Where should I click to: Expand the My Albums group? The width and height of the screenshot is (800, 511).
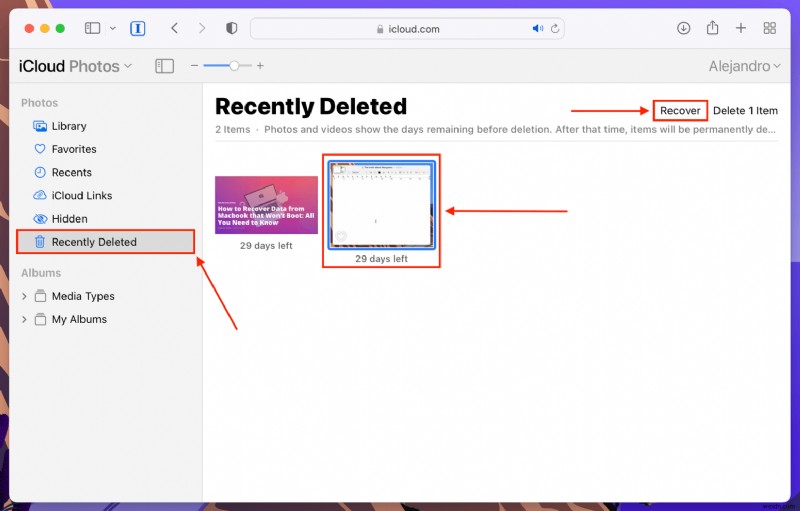click(24, 319)
